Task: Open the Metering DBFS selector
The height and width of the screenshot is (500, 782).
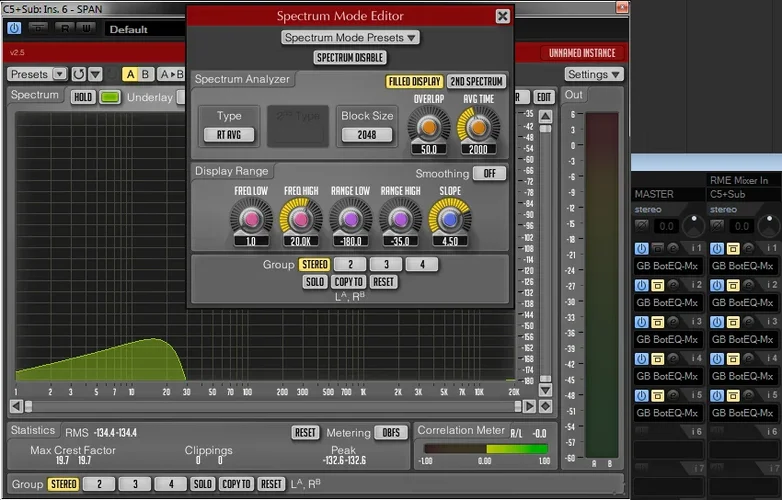Action: click(x=391, y=433)
